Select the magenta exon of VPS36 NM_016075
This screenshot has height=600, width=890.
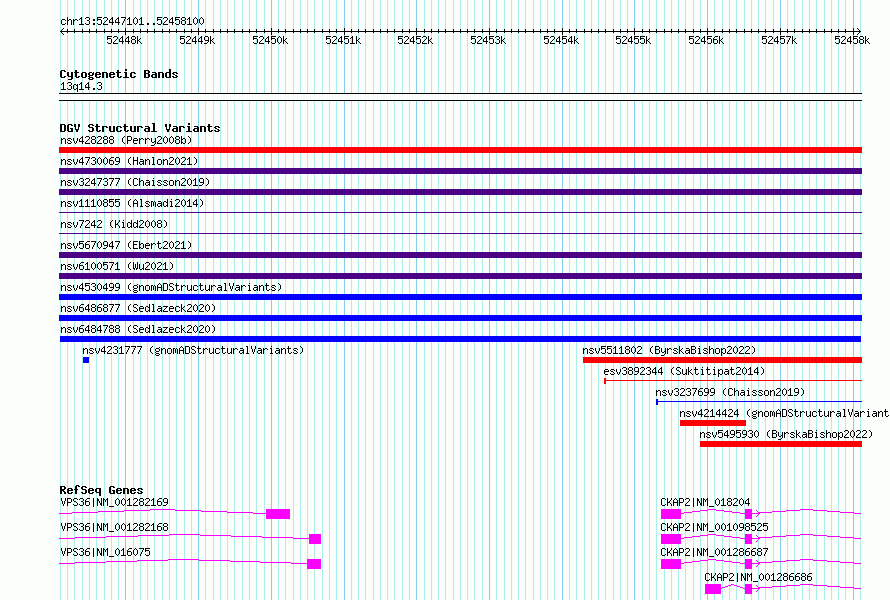(x=314, y=564)
